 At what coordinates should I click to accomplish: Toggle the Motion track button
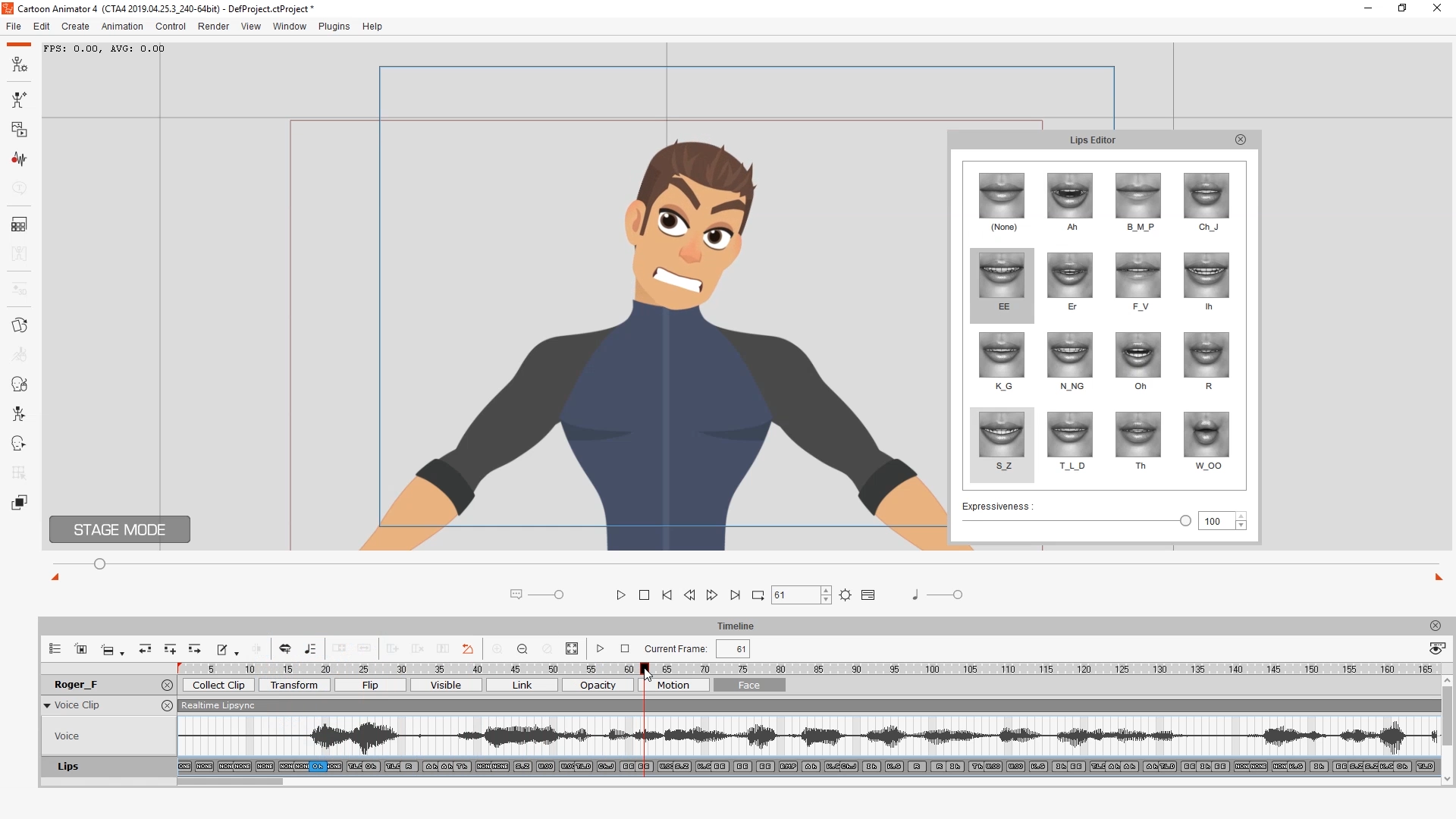point(673,686)
